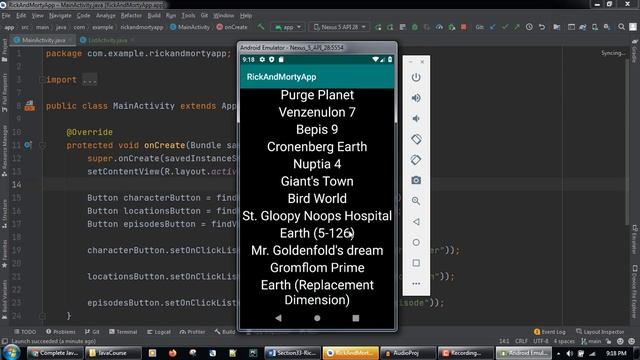Switch to the ListActivity.java editor tab
The image size is (640, 360).
(x=107, y=40)
